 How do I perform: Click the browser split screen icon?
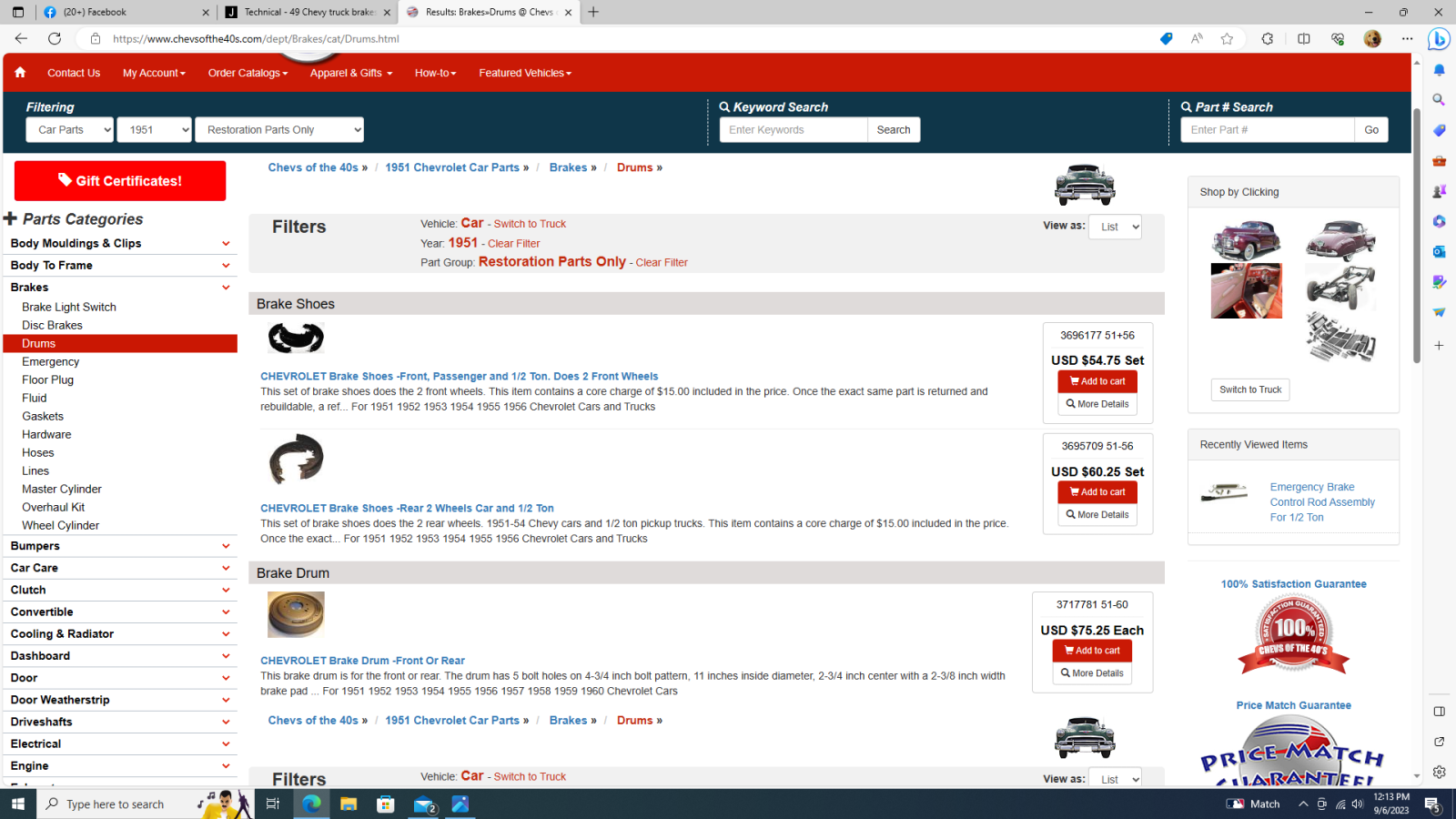click(1303, 38)
